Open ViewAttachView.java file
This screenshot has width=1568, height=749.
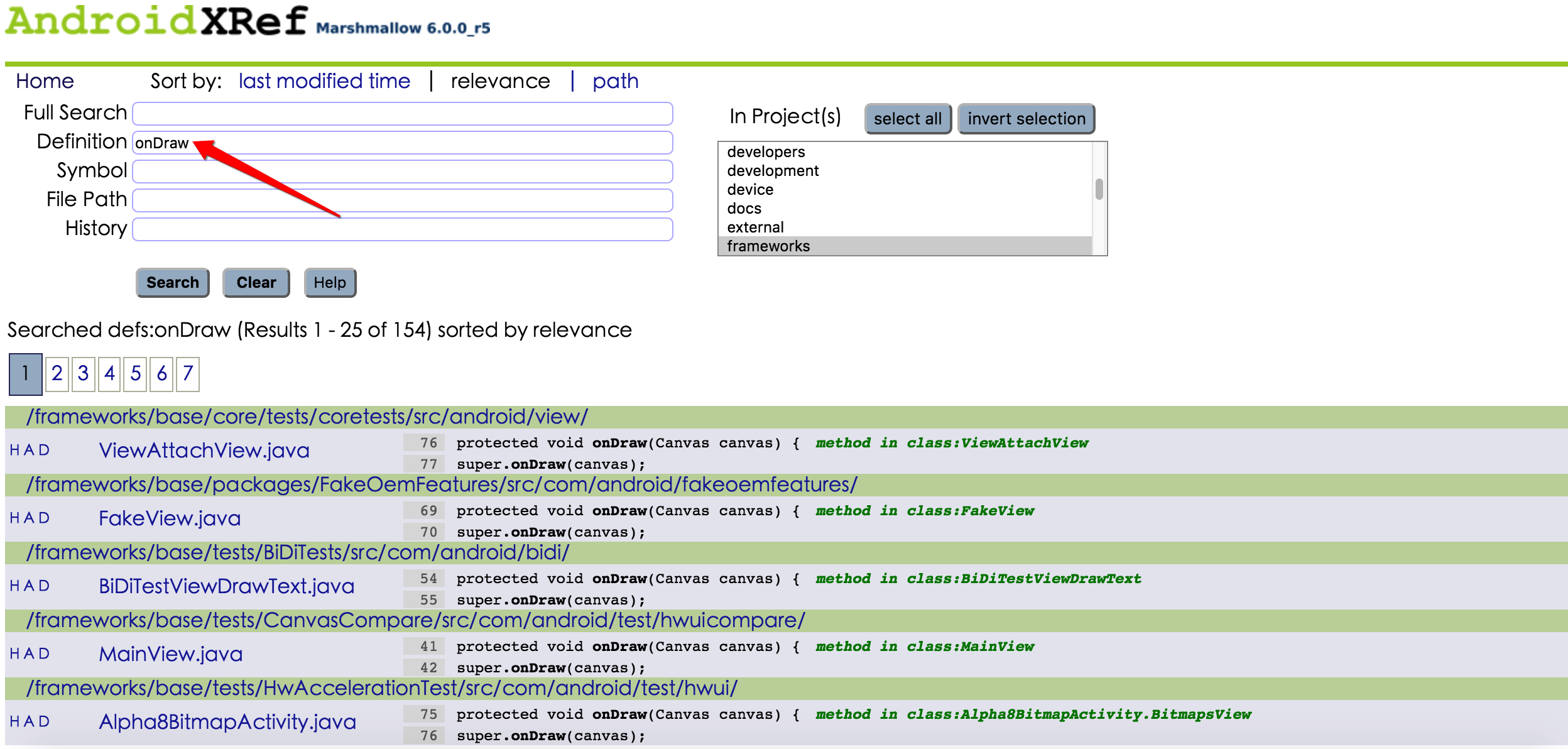coord(204,451)
